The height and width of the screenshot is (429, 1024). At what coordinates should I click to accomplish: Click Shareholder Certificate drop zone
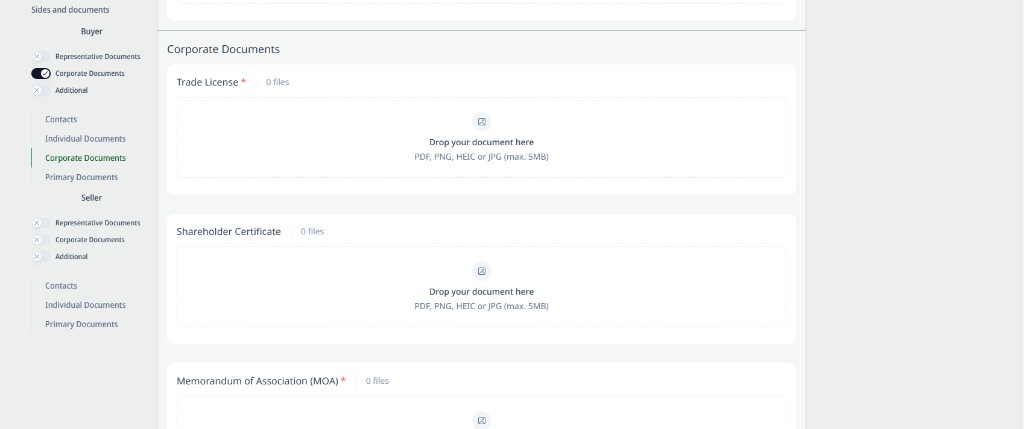481,287
